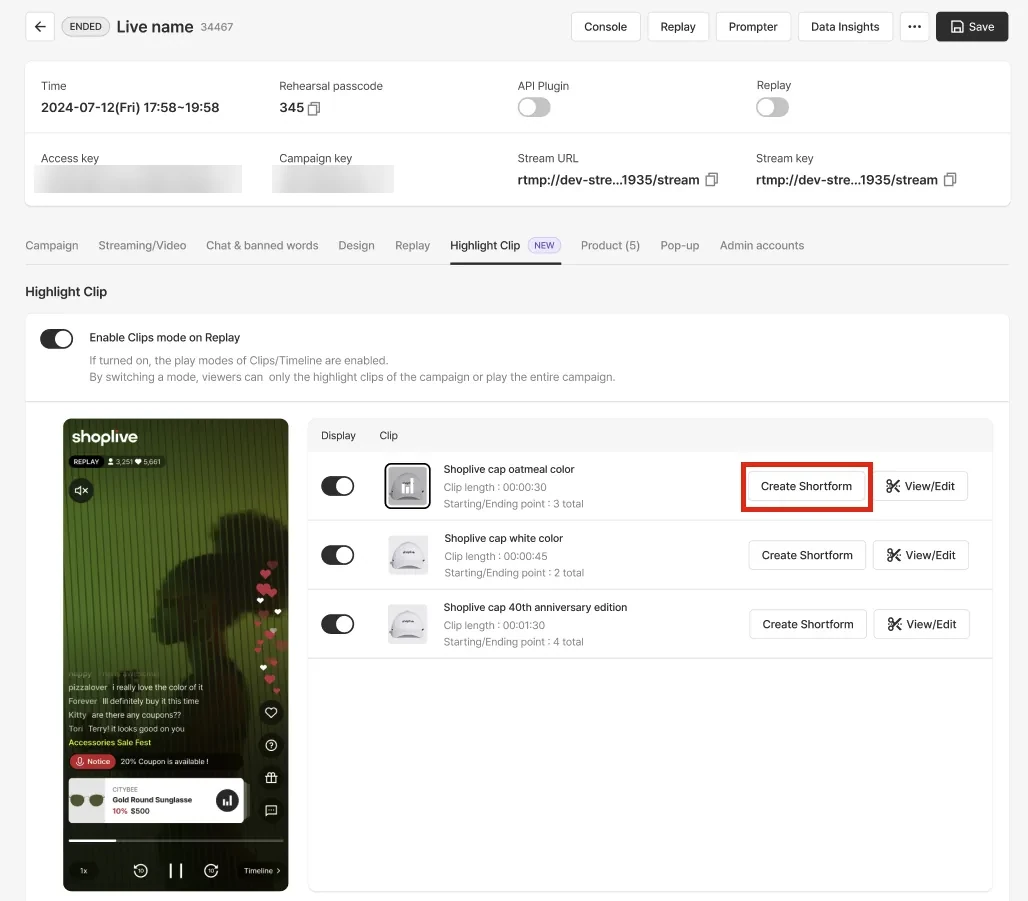Image resolution: width=1028 pixels, height=901 pixels.
Task: Skip forward 10 seconds in preview player
Action: coord(211,871)
